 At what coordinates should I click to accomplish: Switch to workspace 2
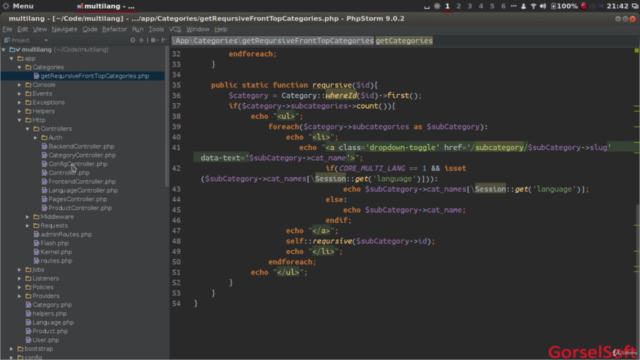click(458, 6)
